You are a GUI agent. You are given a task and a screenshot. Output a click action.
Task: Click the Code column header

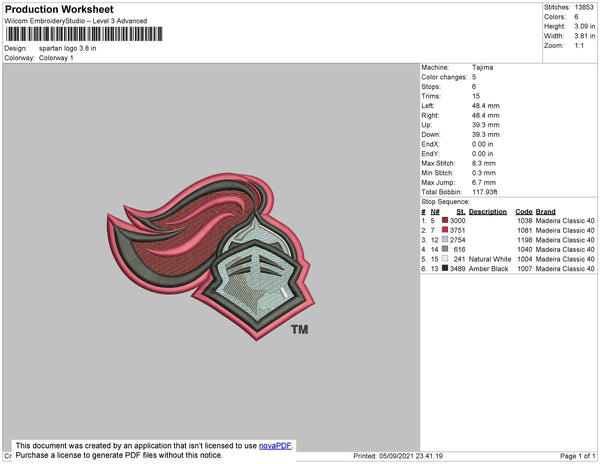(524, 212)
